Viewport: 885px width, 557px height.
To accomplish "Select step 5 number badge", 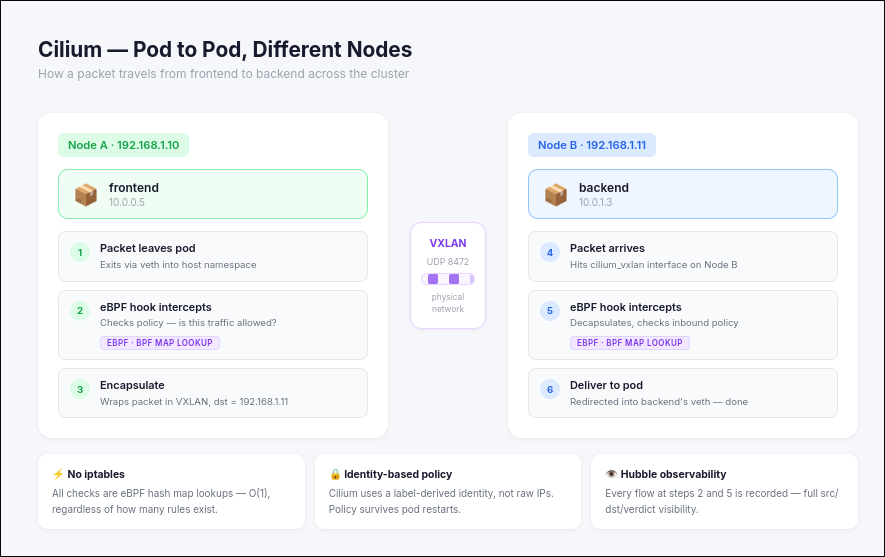I will coord(550,311).
